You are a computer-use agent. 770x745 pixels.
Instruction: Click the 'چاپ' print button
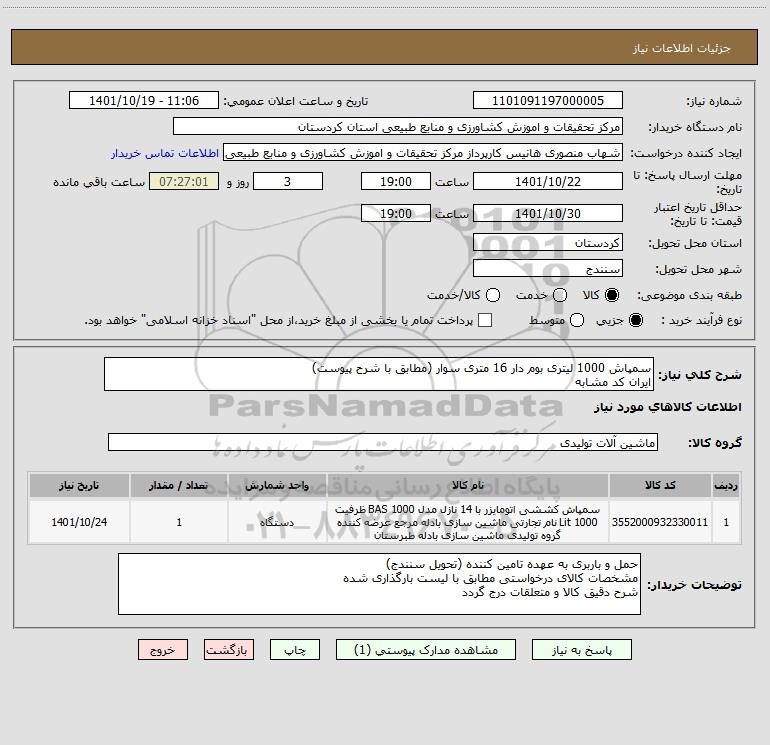pos(295,650)
